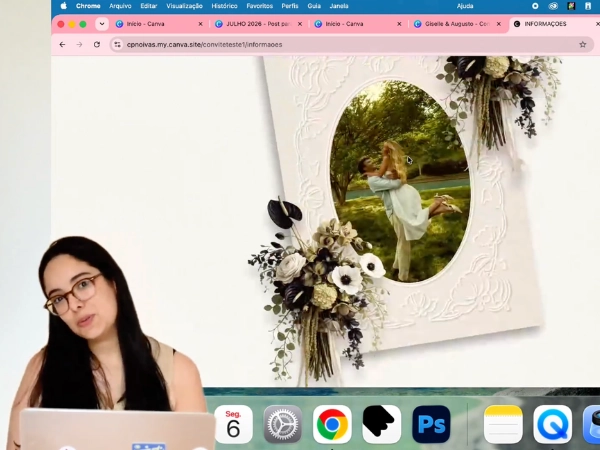Open the black-and-white app icon in Dock
The image size is (600, 450).
click(x=382, y=424)
